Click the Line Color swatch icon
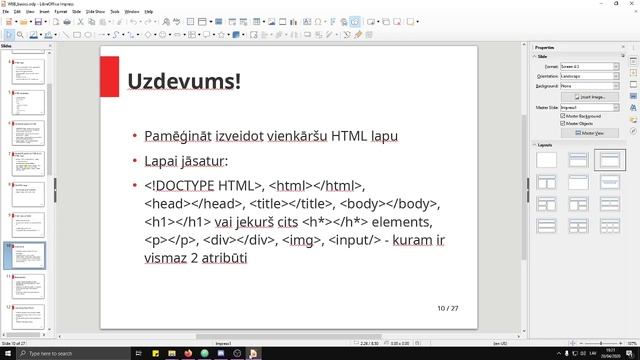 click(x=34, y=35)
